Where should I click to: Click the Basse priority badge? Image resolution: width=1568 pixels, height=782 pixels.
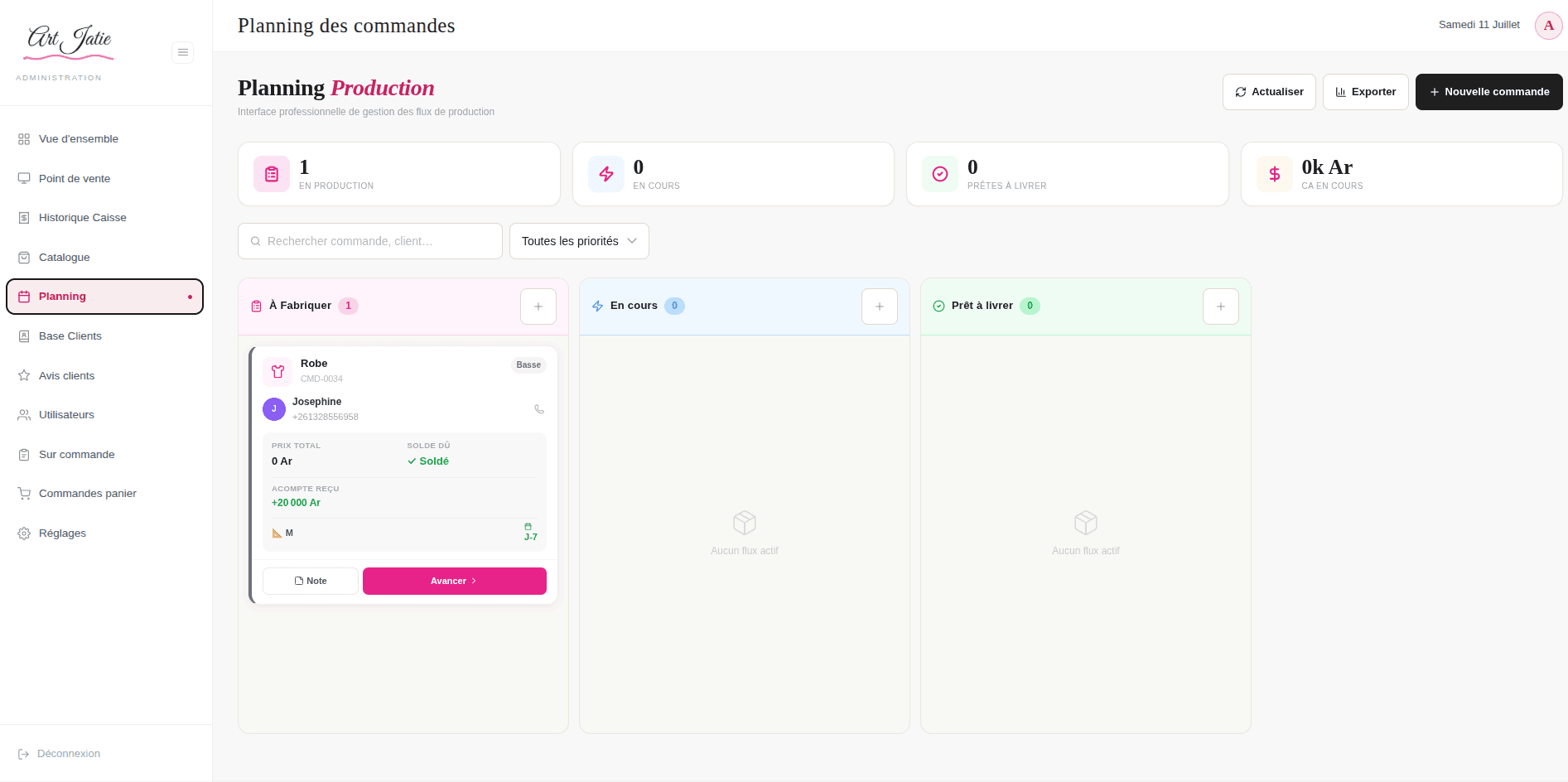pos(528,365)
